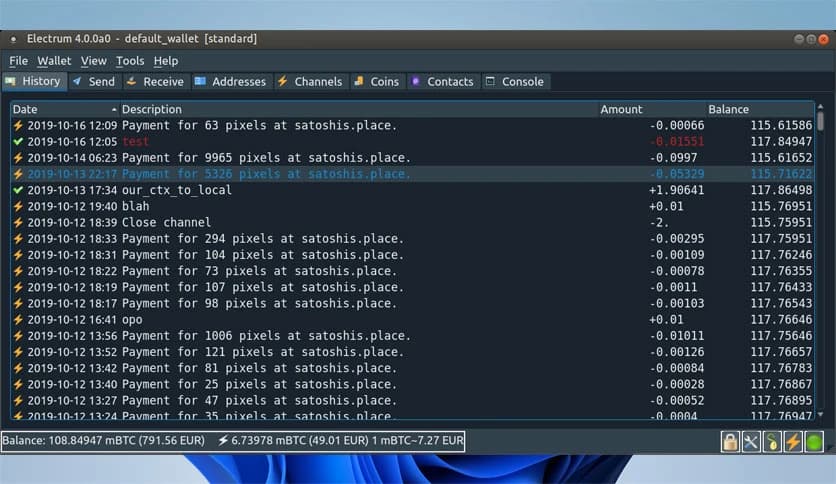Click the 2019-10-14 06:23 date cell
The height and width of the screenshot is (484, 836).
[x=72, y=158]
